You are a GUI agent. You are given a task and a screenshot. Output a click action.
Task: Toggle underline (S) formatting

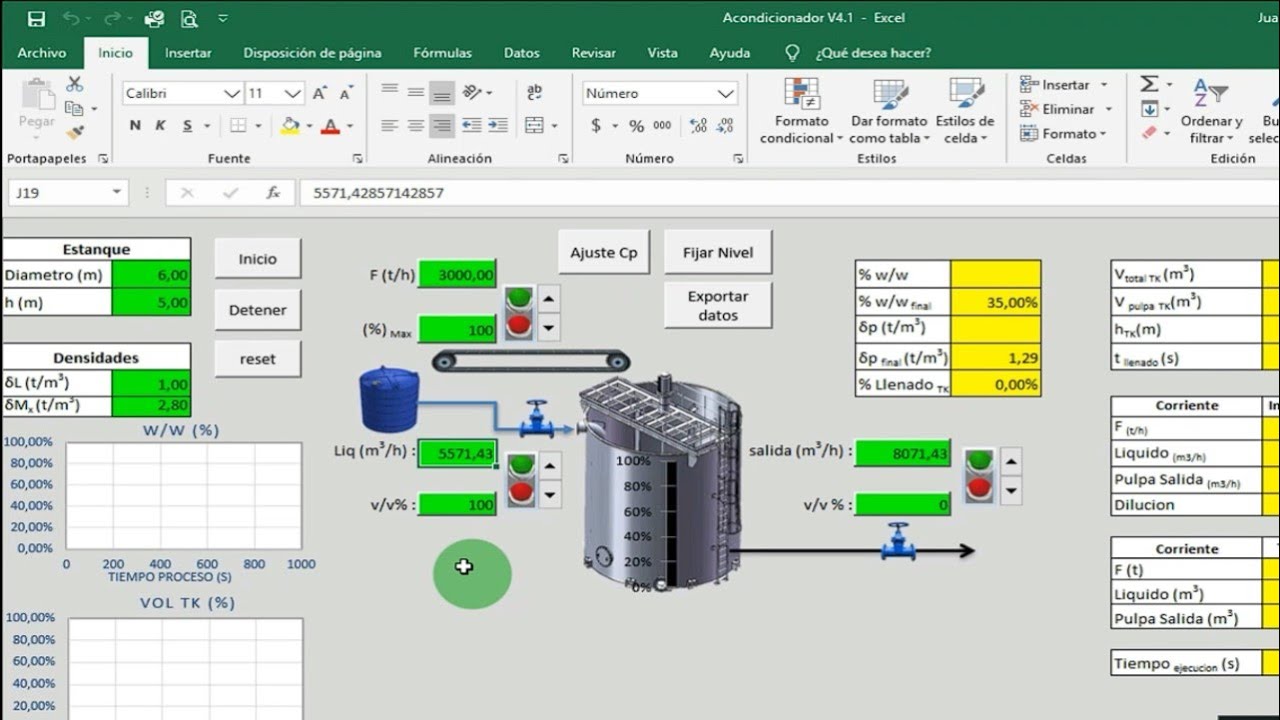tap(187, 126)
